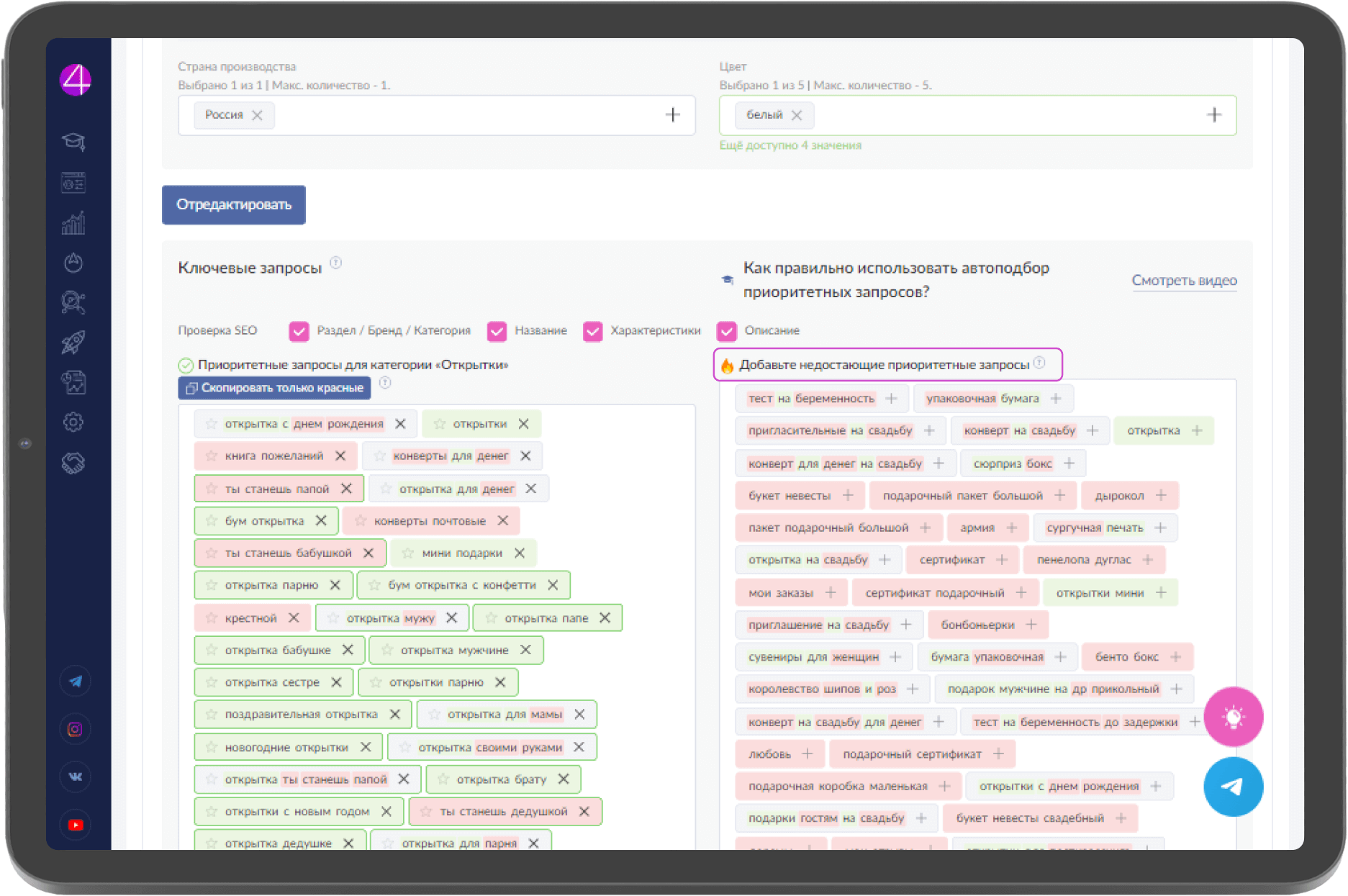
Task: Open the graduation cap training icon in sidebar
Action: click(x=73, y=141)
